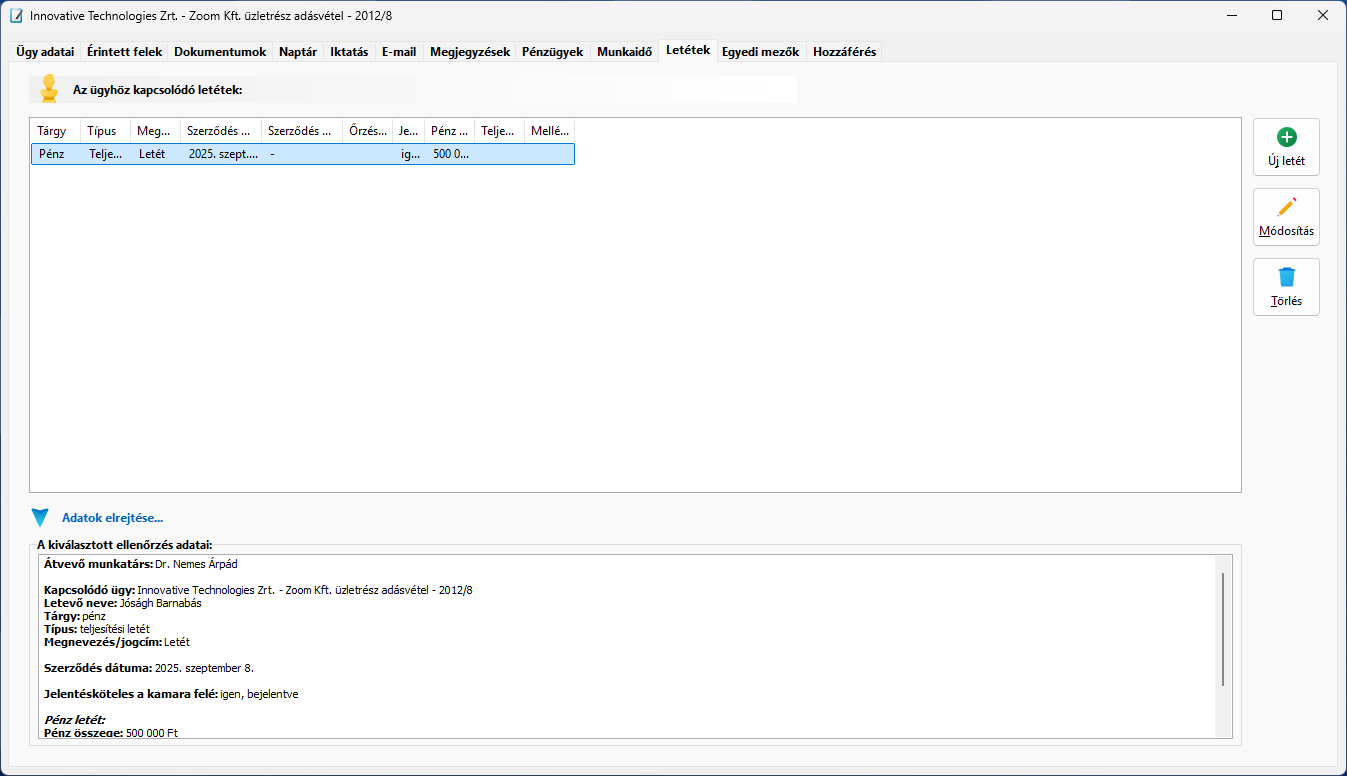
Task: Click the pencil Módosítás icon
Action: coord(1286,208)
